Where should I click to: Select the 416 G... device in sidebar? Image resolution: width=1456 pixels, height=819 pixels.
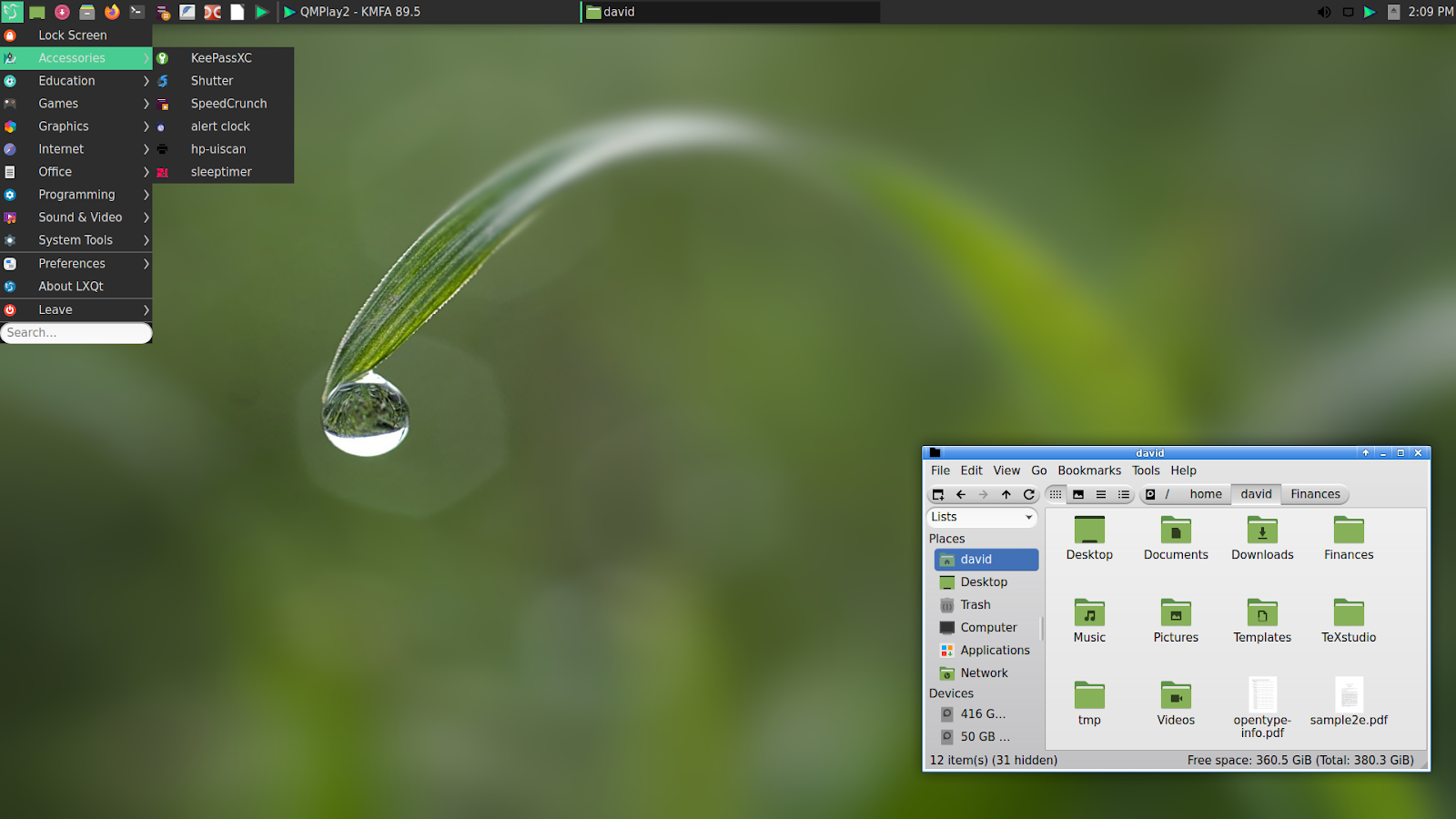pos(987,714)
